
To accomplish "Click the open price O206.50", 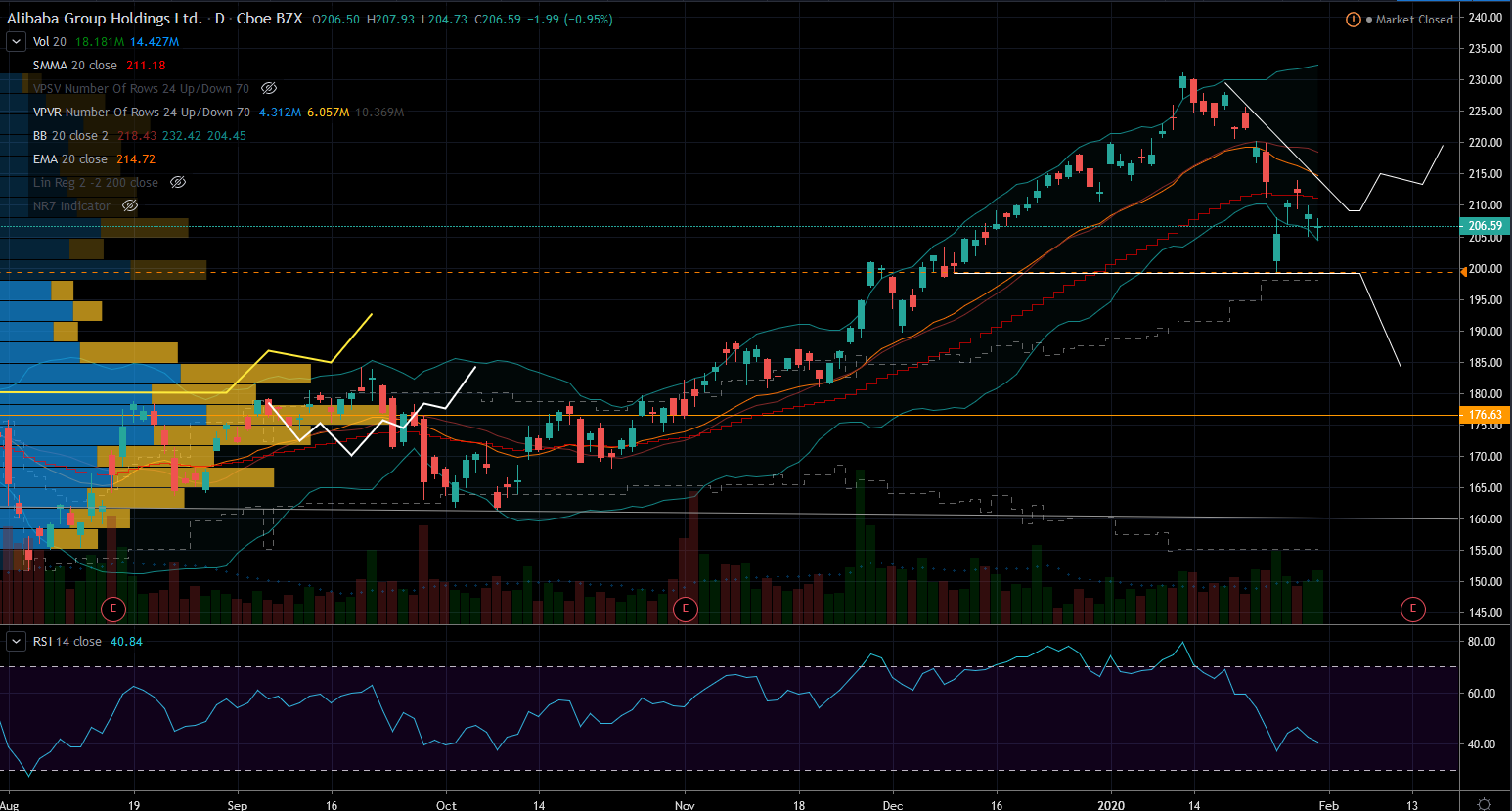I will click(x=336, y=20).
